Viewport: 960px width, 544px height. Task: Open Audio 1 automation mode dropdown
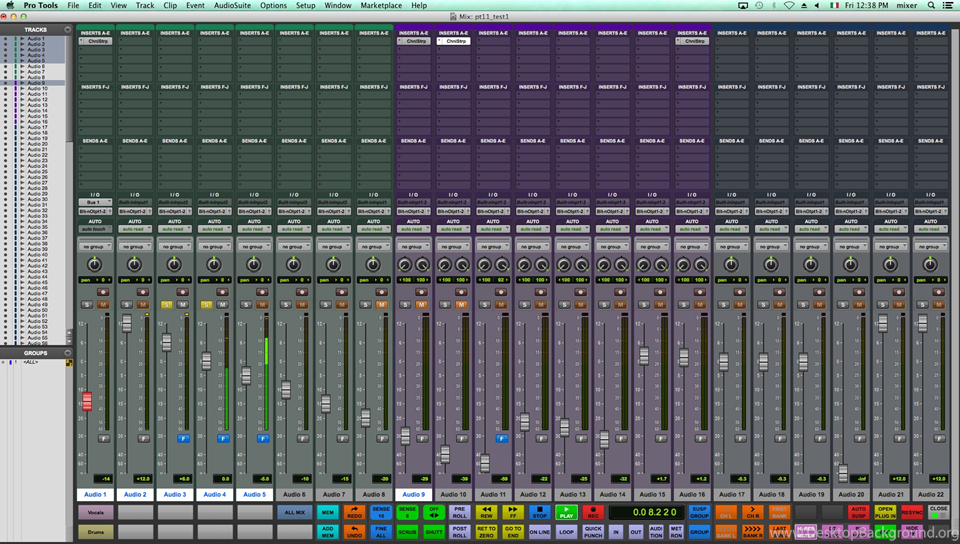tap(95, 229)
